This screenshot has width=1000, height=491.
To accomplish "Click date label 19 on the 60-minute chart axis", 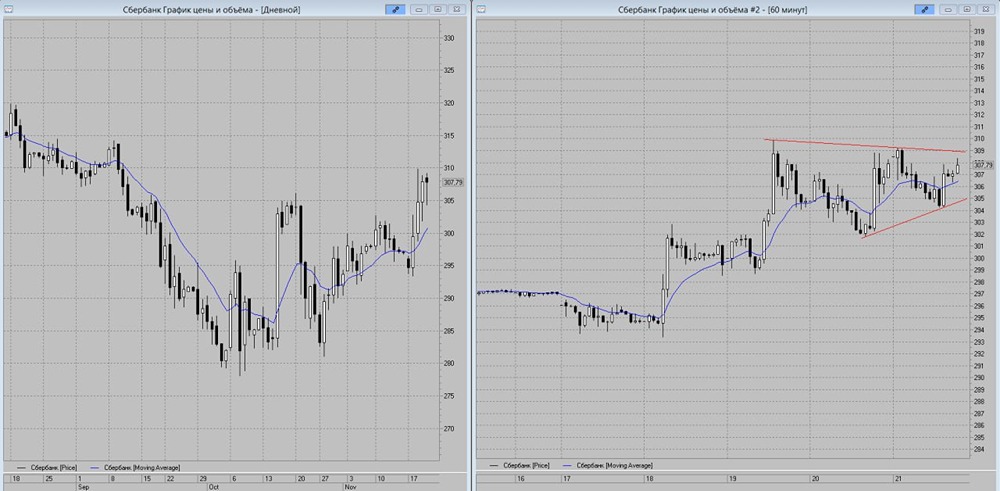I will point(733,478).
